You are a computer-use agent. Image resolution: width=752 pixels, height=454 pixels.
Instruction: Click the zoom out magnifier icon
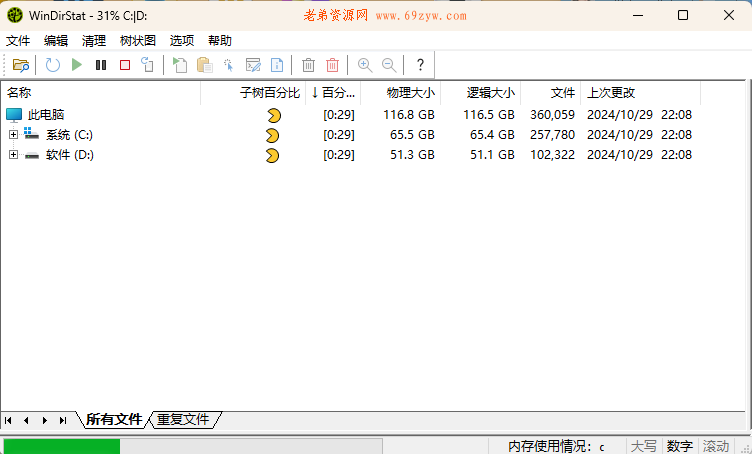pos(389,65)
